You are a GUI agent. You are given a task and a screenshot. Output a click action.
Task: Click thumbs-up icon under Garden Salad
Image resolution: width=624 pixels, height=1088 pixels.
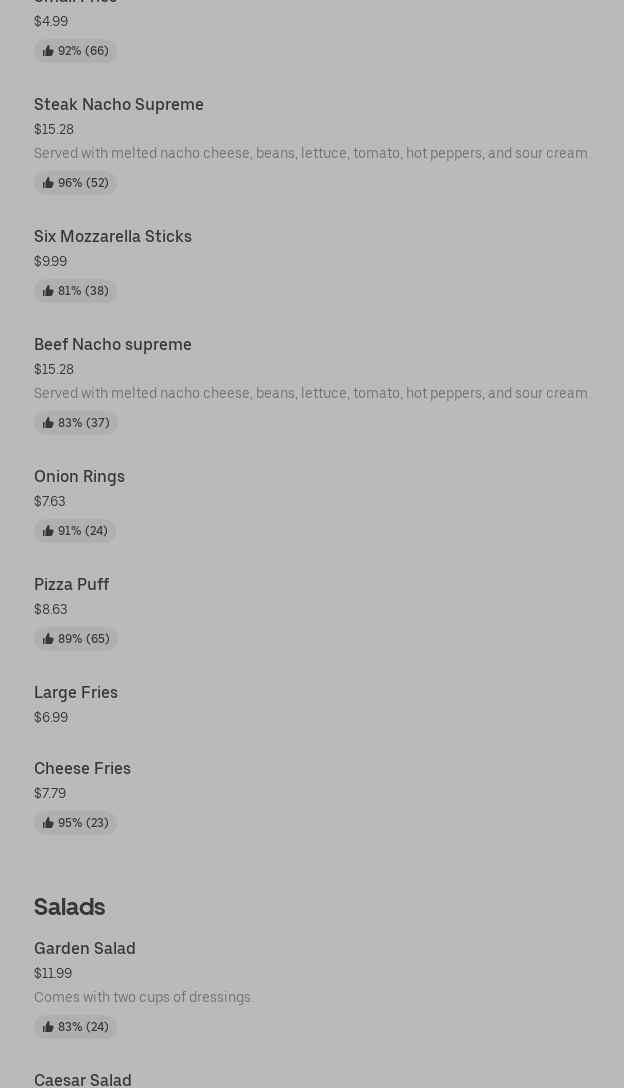pos(48,1027)
